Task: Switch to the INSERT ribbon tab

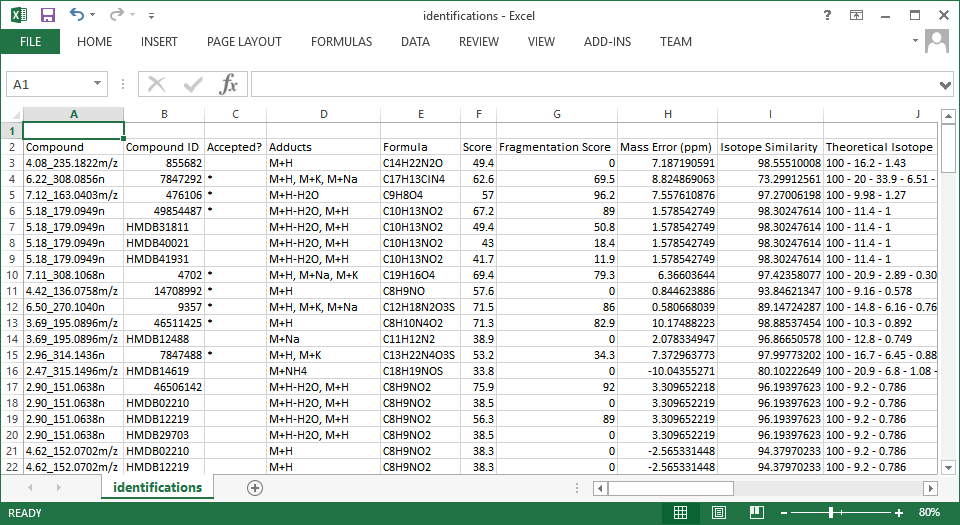Action: coord(159,42)
